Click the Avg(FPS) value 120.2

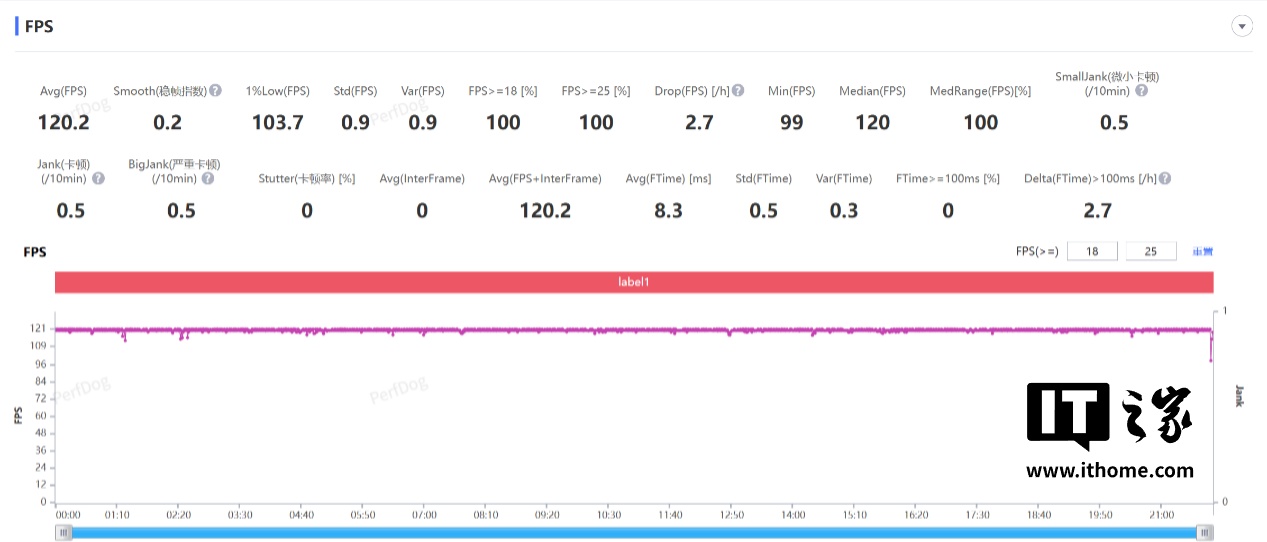63,122
